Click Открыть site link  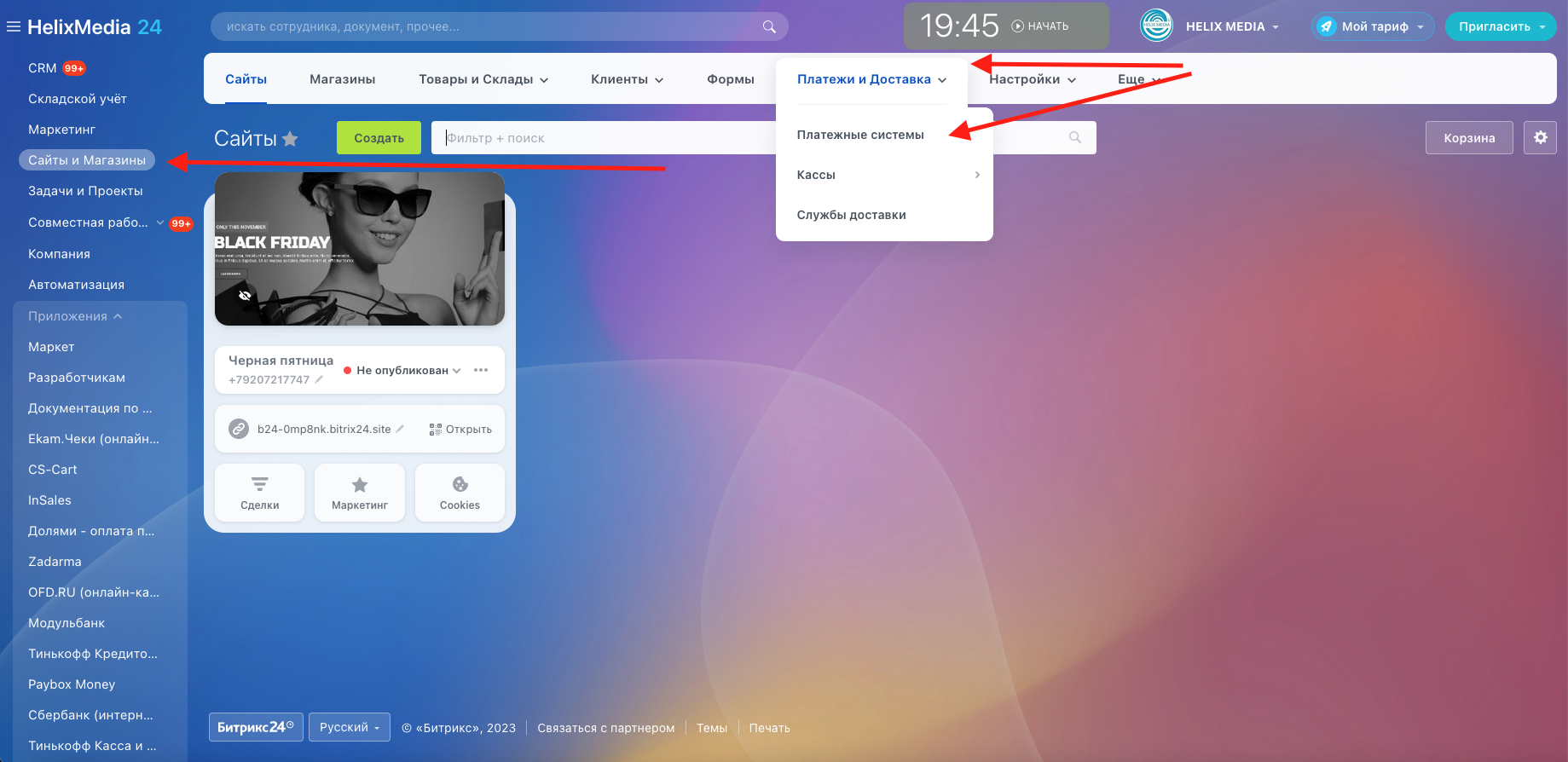point(468,430)
